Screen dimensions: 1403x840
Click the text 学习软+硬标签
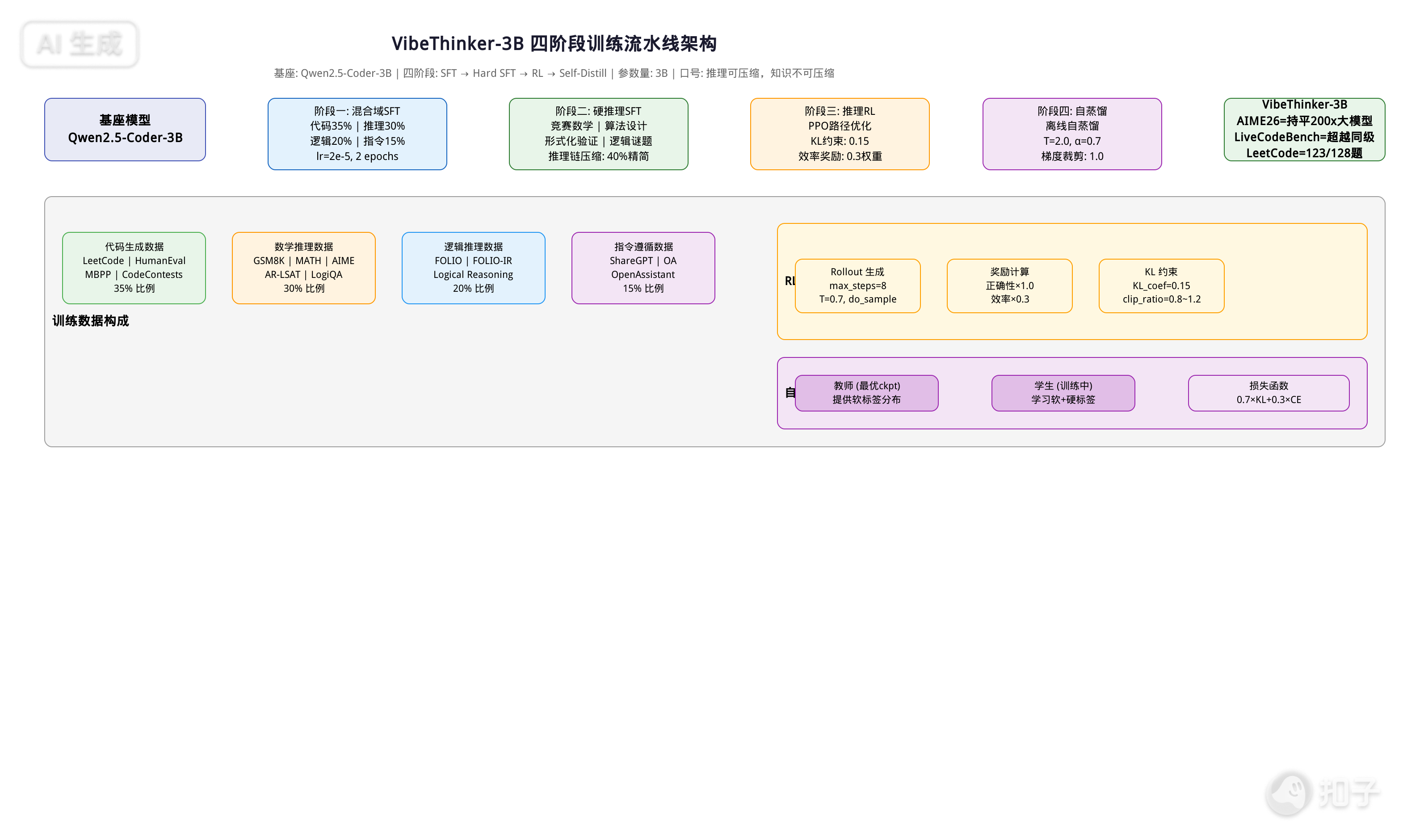[x=1063, y=399]
